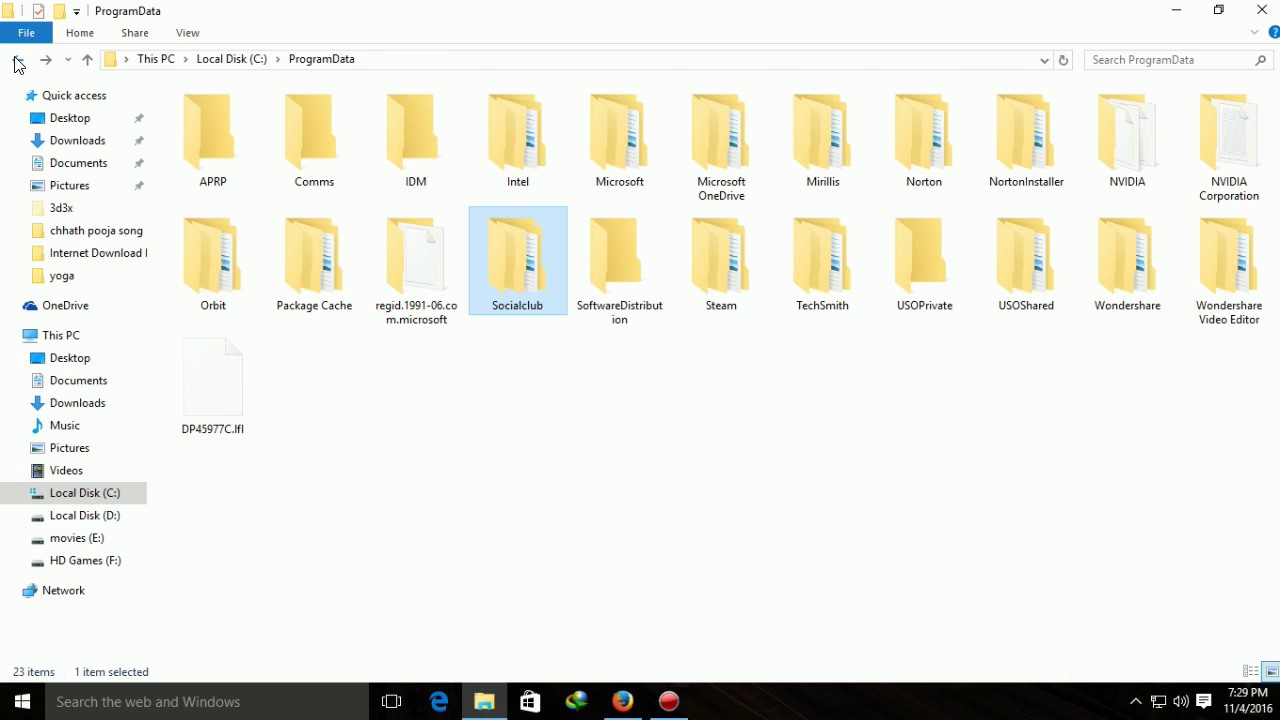Viewport: 1280px width, 720px height.
Task: Select the NVIDIA Corporation folder
Action: pos(1229,148)
